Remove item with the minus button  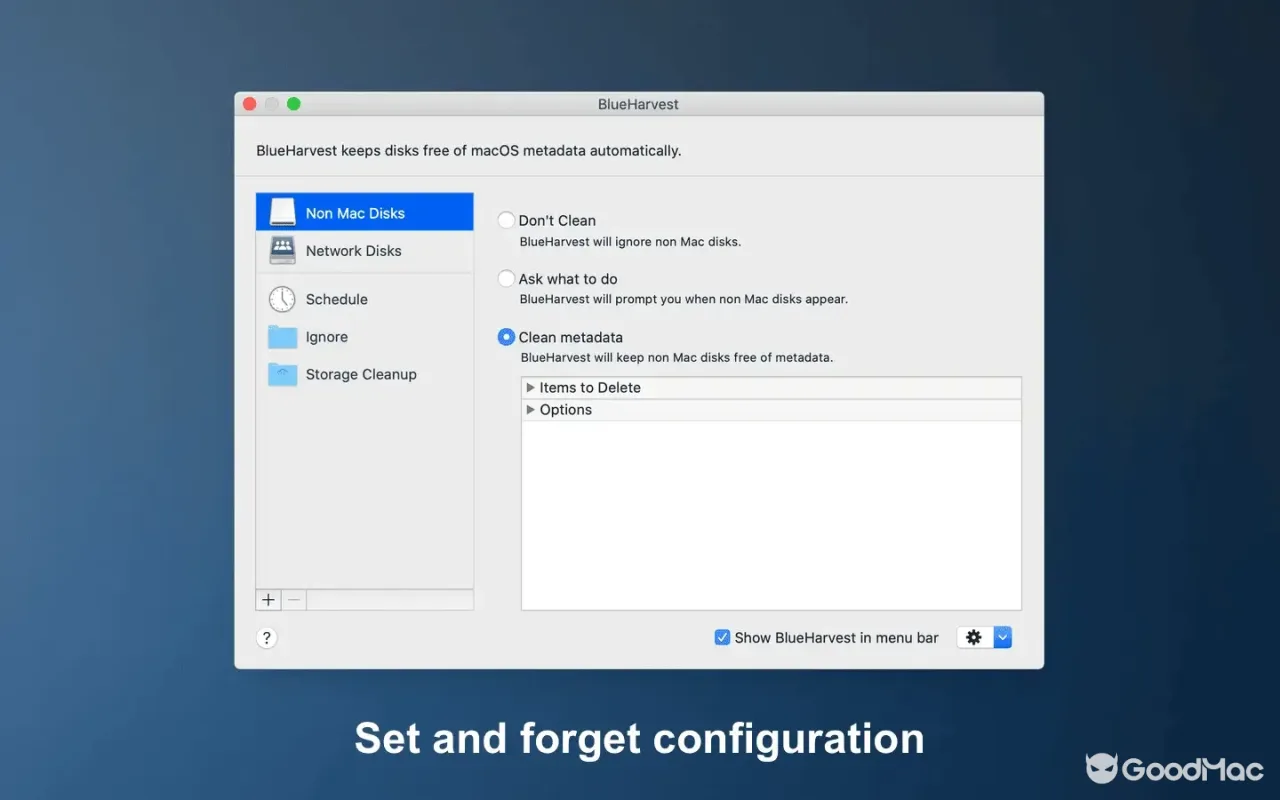(x=294, y=600)
